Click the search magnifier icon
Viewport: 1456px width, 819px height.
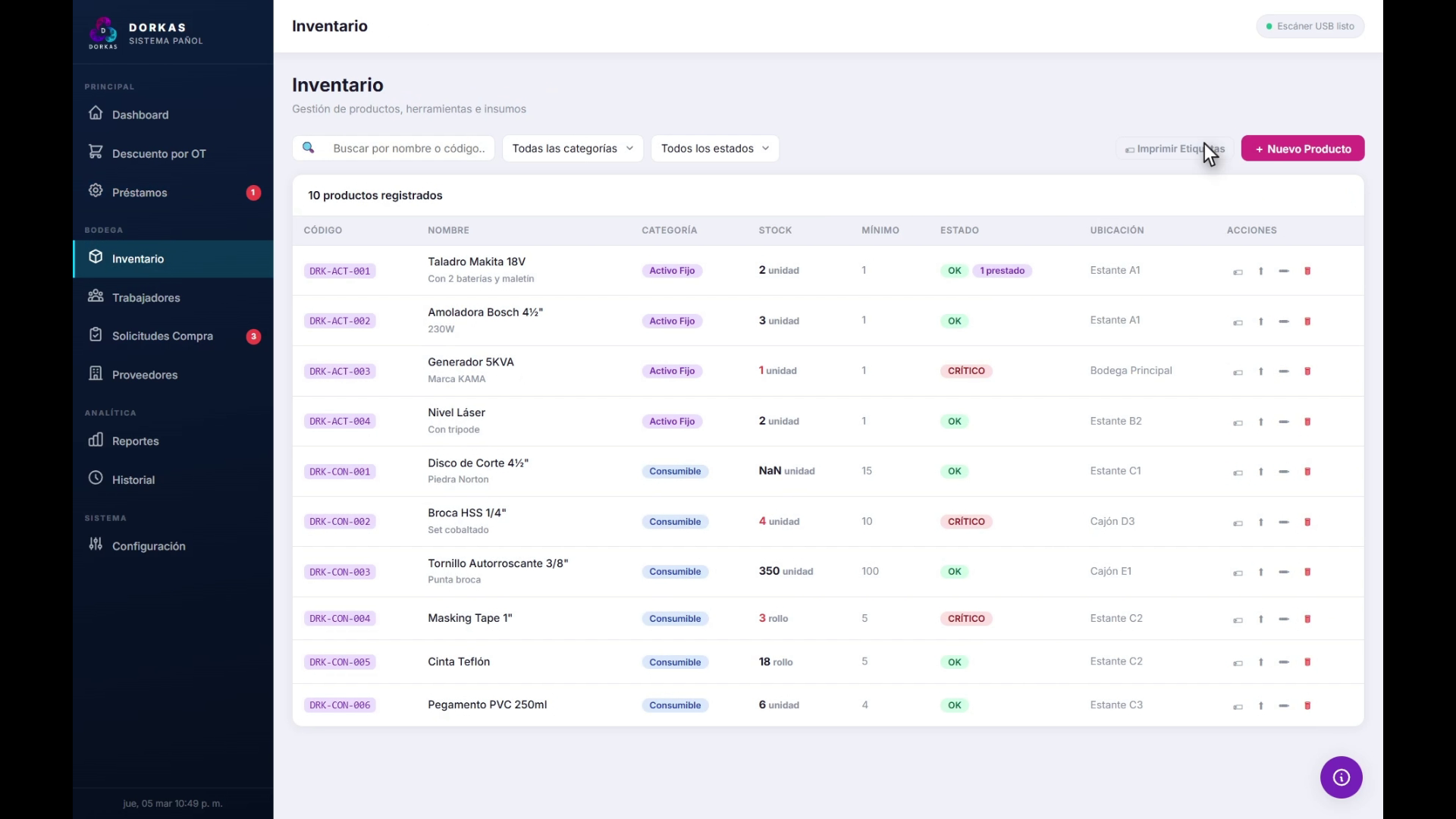click(x=309, y=148)
